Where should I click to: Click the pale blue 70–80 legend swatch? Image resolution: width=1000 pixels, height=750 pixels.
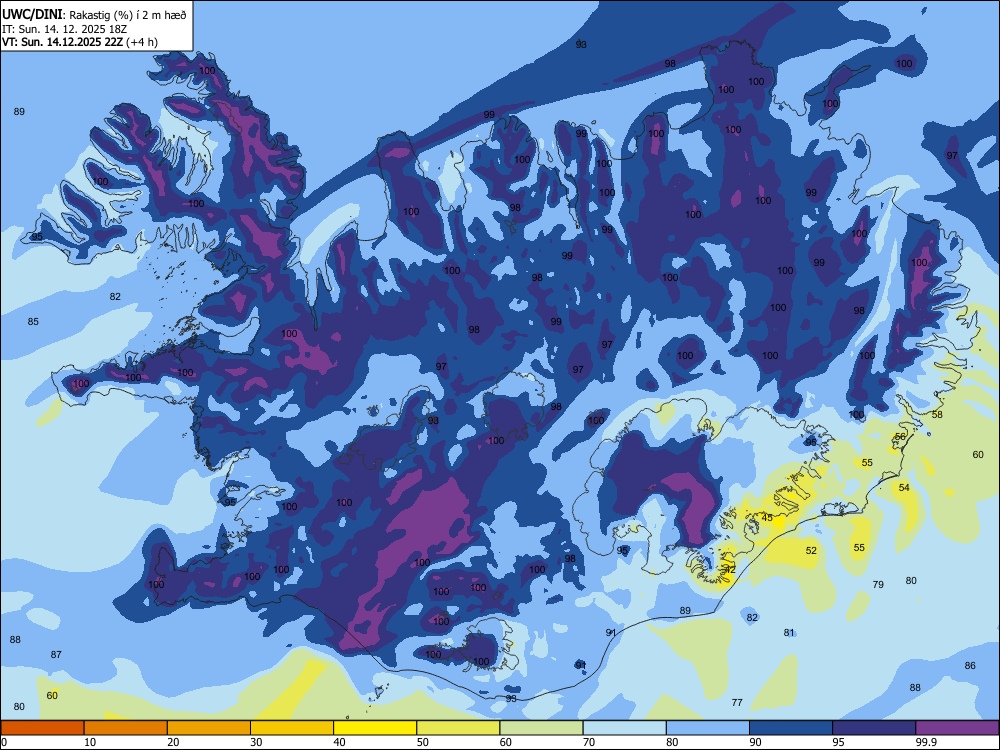[624, 728]
